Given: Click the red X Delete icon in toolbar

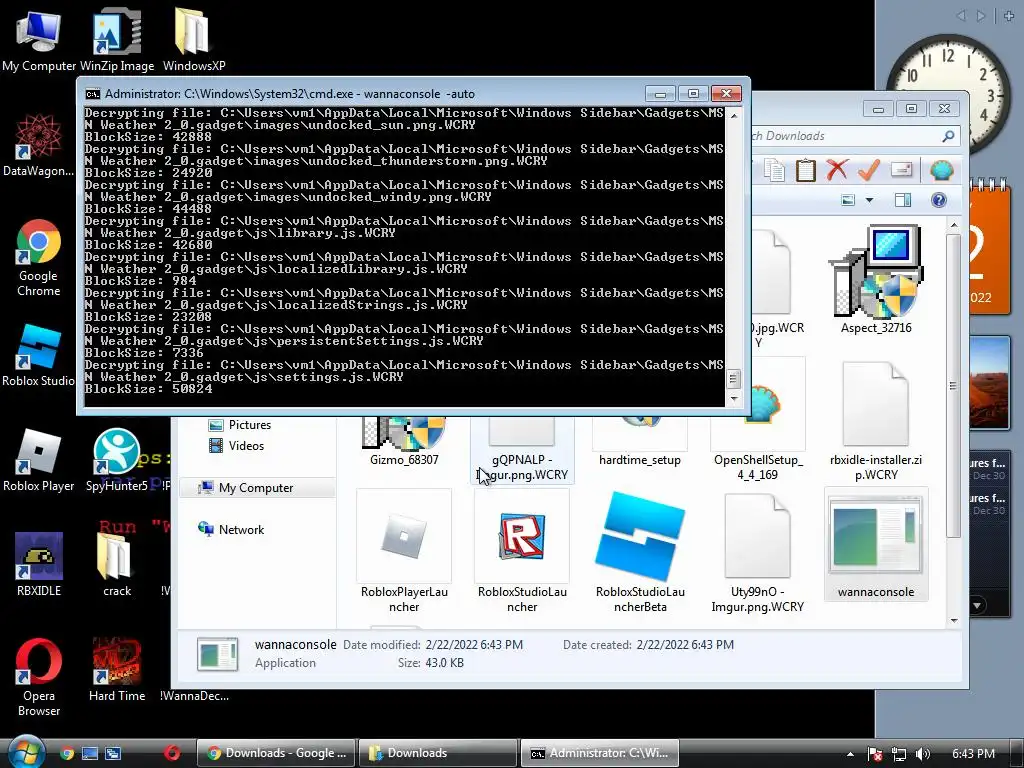Looking at the screenshot, I should coord(837,170).
